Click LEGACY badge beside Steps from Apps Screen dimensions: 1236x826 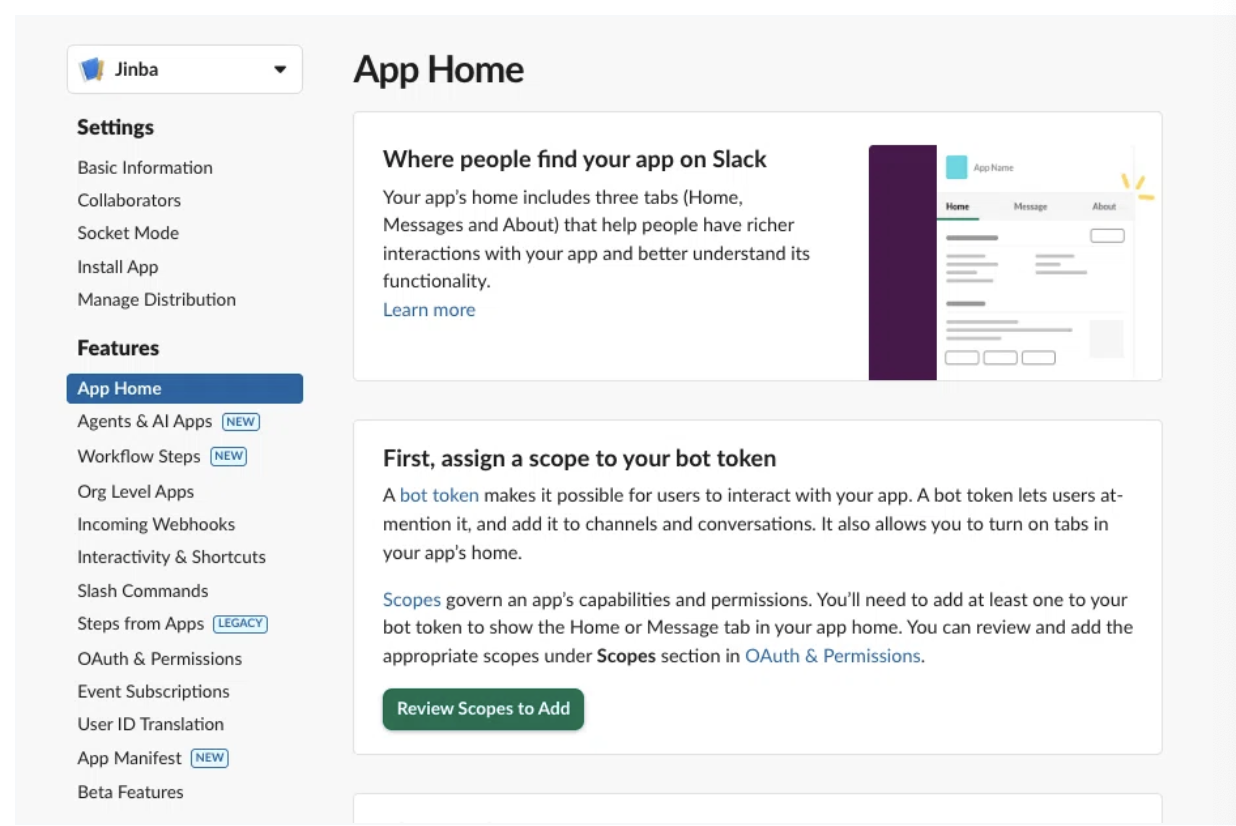(241, 624)
